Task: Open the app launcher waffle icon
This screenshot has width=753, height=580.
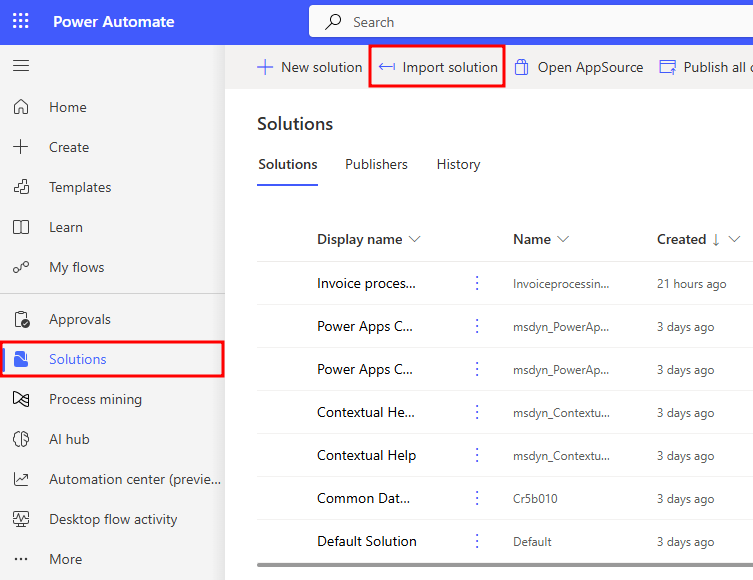Action: click(x=21, y=21)
